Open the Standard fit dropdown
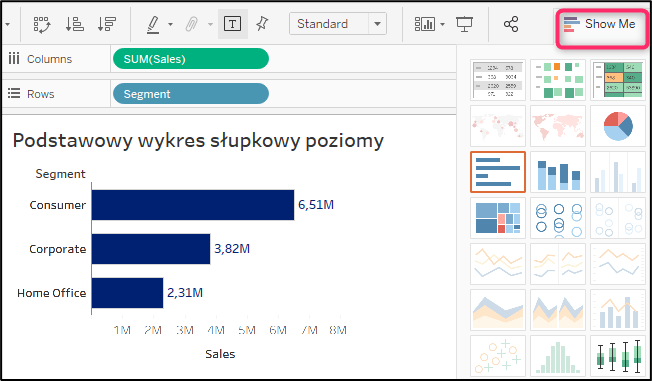The image size is (652, 381). pos(338,24)
